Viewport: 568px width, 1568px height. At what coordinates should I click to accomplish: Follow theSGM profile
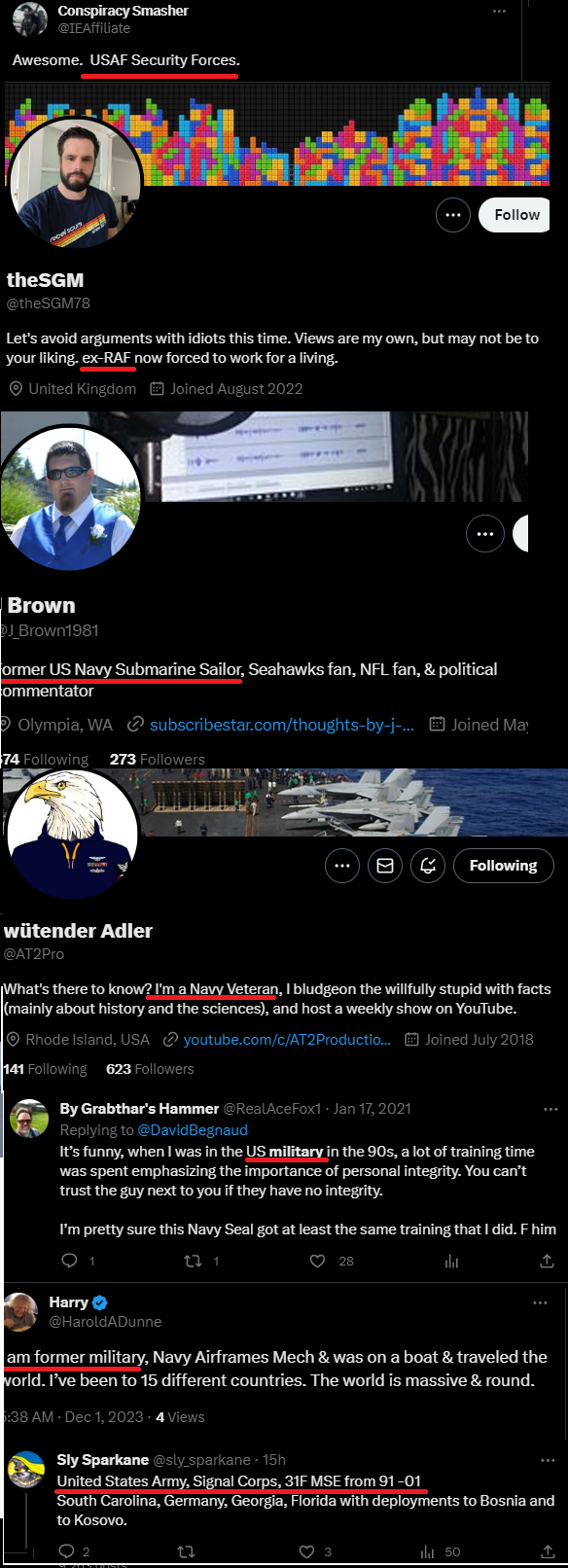point(514,215)
